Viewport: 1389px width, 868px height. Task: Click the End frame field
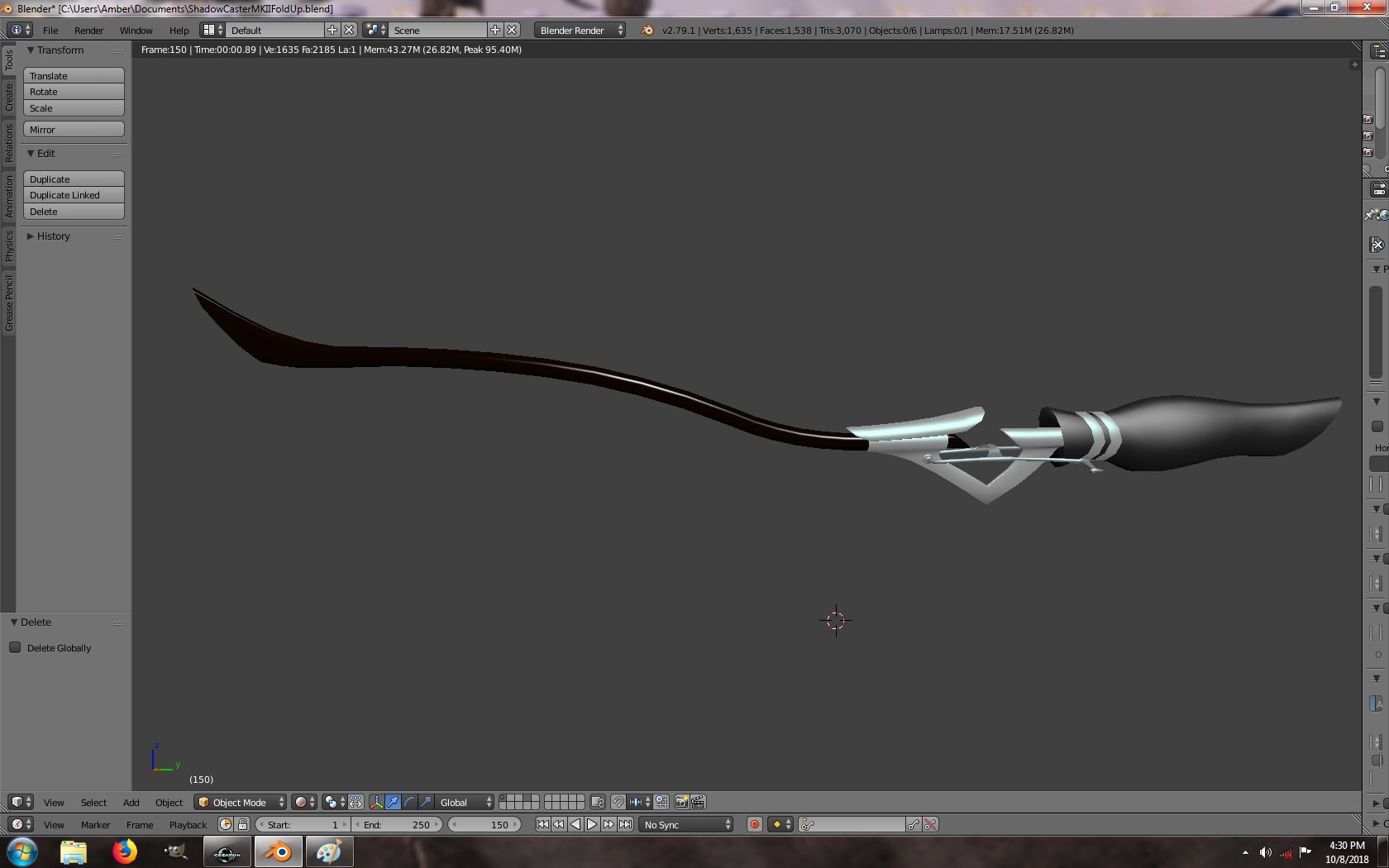tap(398, 824)
